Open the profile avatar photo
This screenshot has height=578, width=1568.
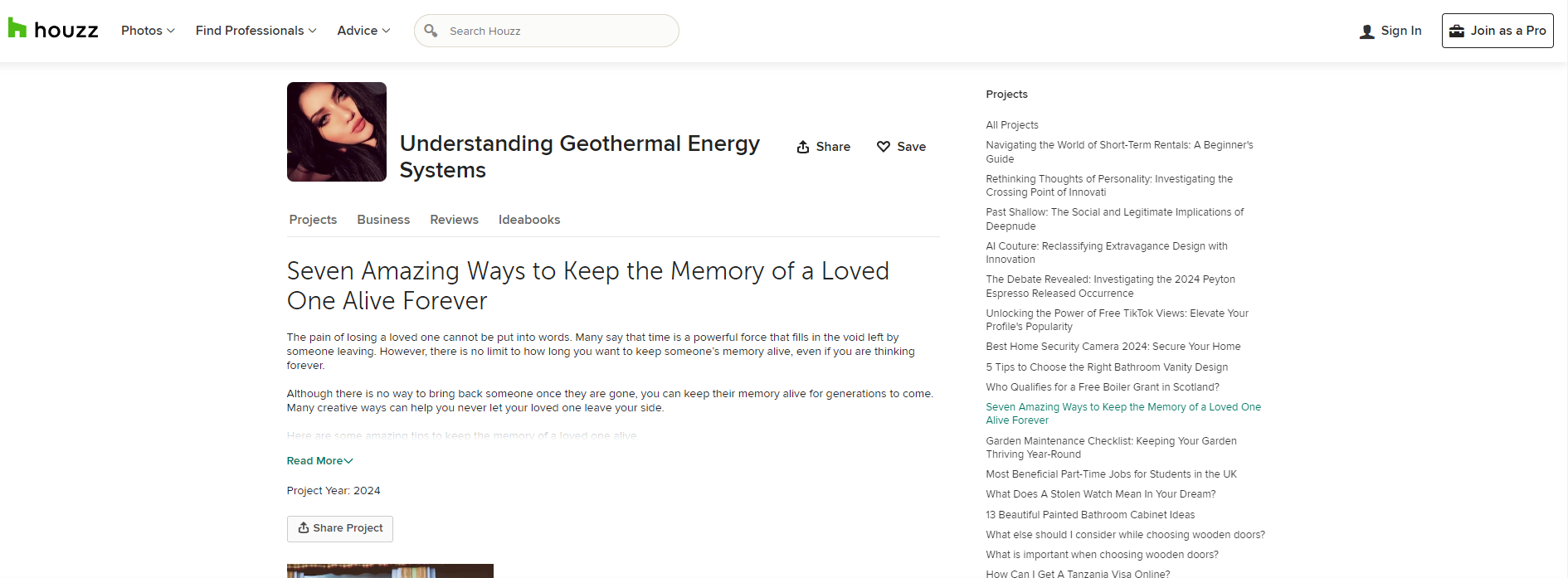click(337, 132)
